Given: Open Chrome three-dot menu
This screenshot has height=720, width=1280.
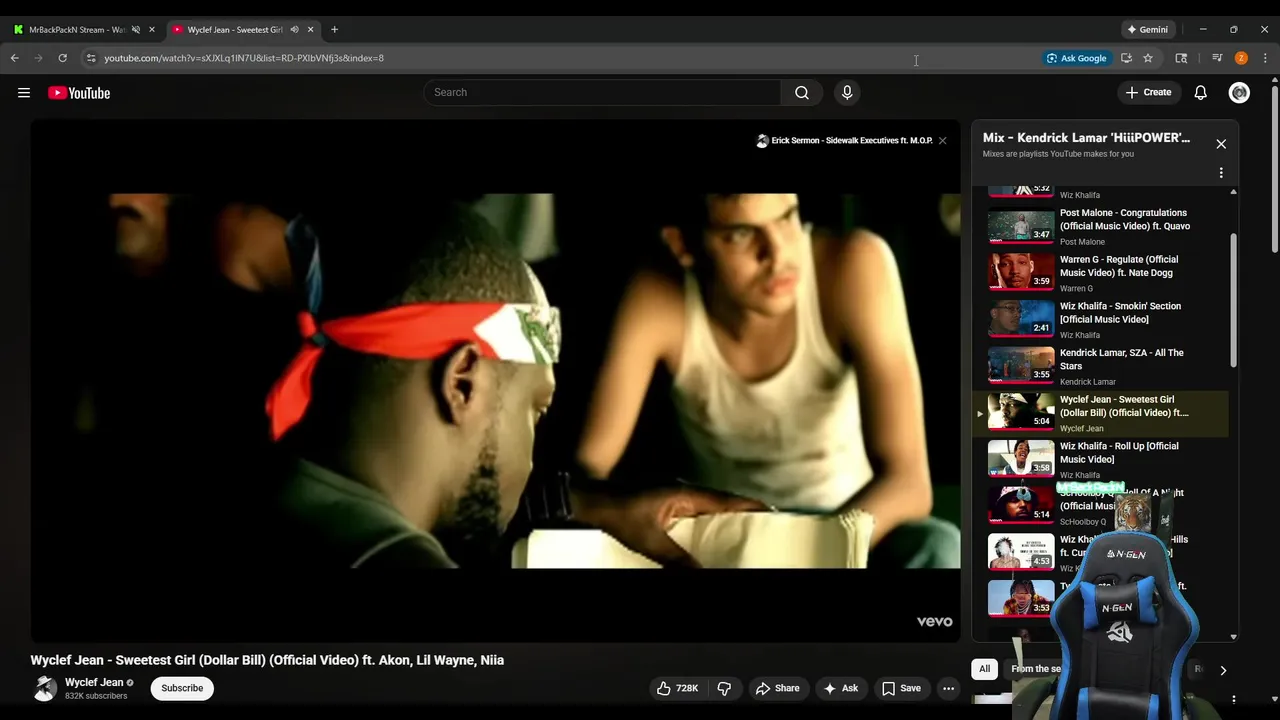Looking at the screenshot, I should [1265, 58].
